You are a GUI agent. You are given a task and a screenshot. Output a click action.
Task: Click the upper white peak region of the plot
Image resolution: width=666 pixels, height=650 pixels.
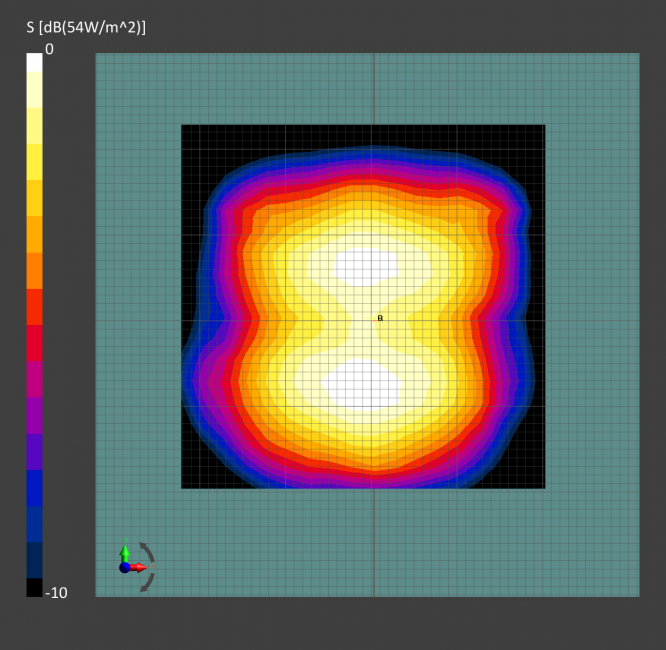[366, 267]
